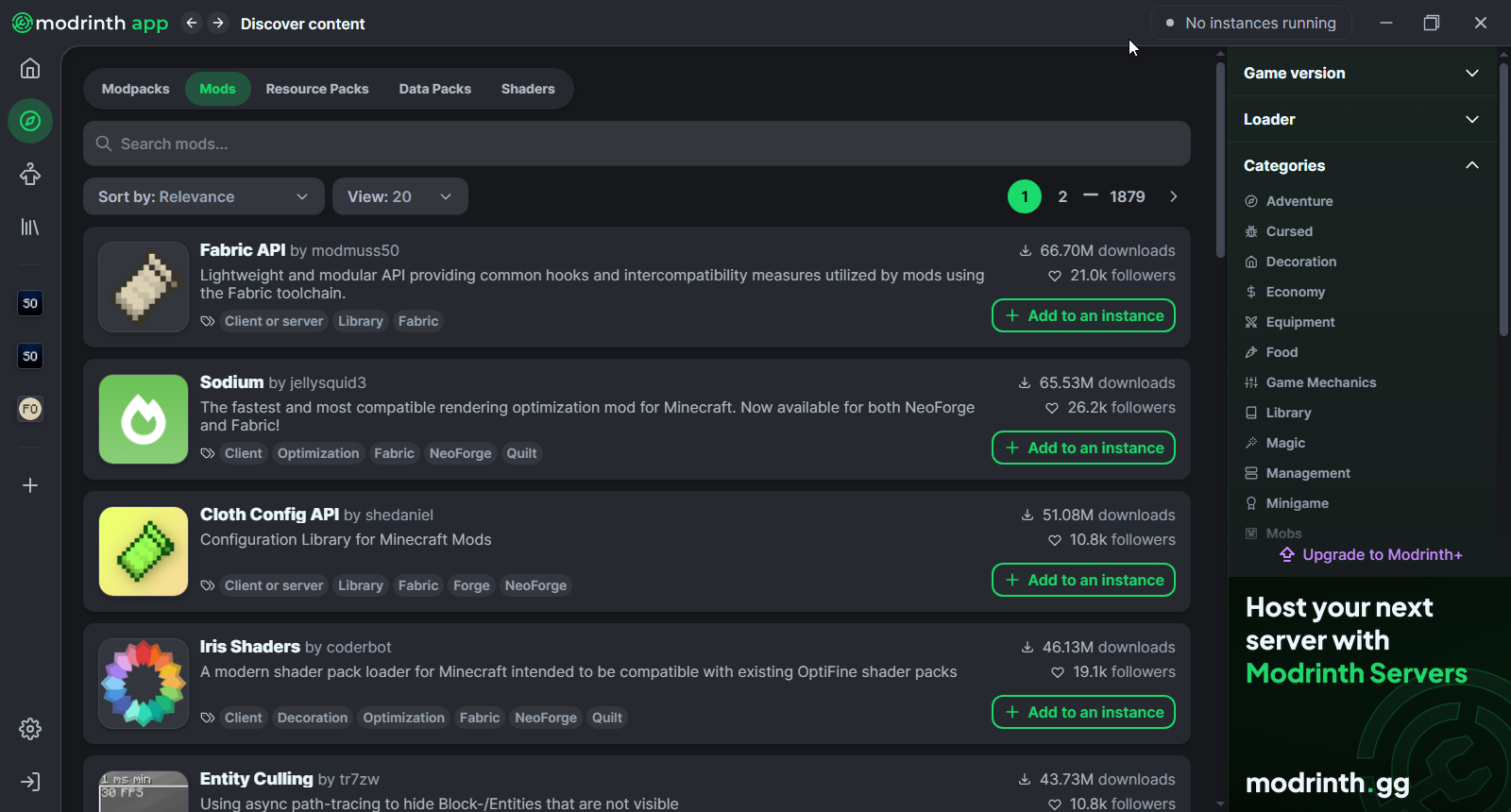Image resolution: width=1511 pixels, height=812 pixels.
Task: Click the Forge tag on Cloth Config
Action: 471,585
